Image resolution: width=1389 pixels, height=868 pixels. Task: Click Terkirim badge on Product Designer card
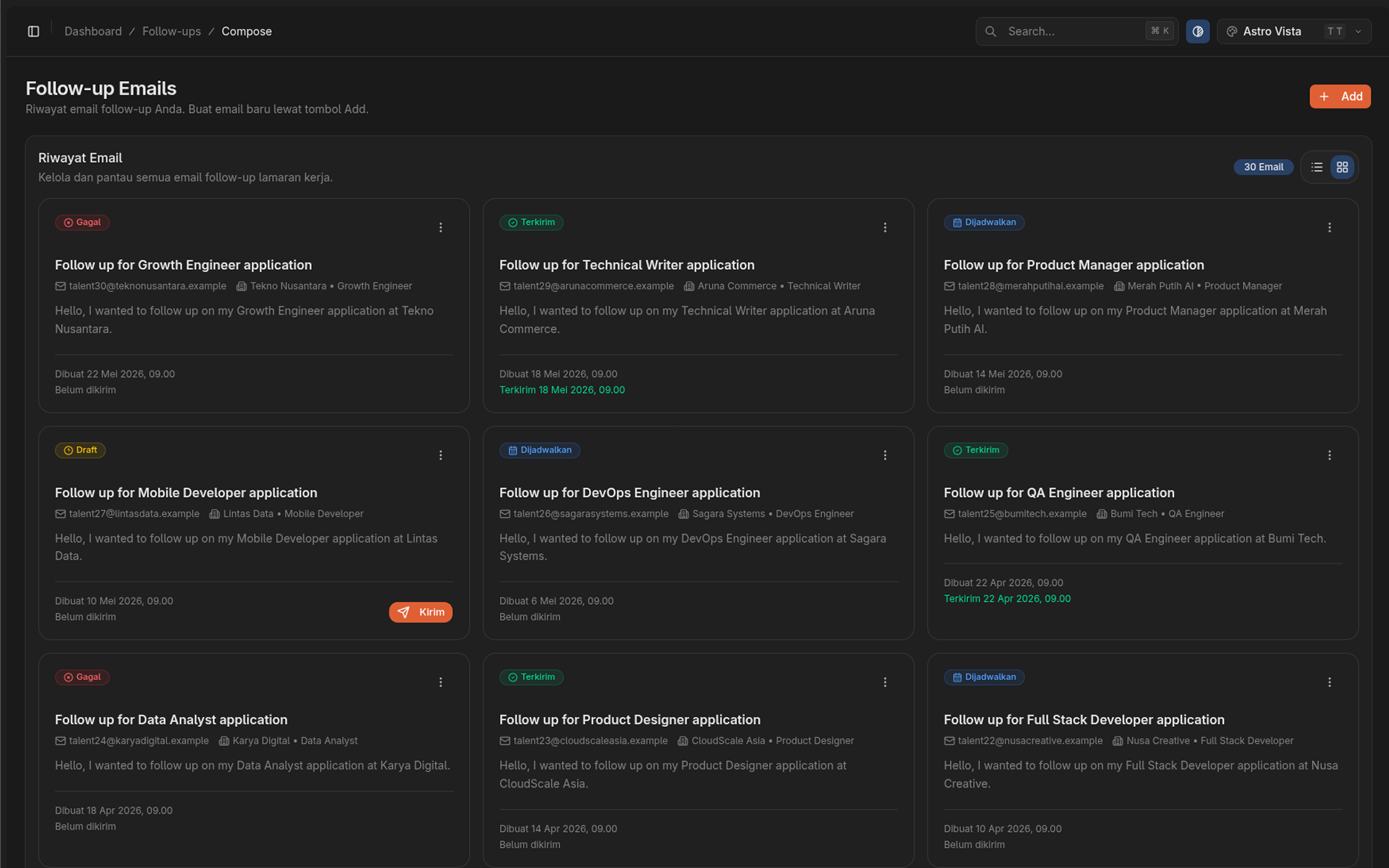(531, 677)
